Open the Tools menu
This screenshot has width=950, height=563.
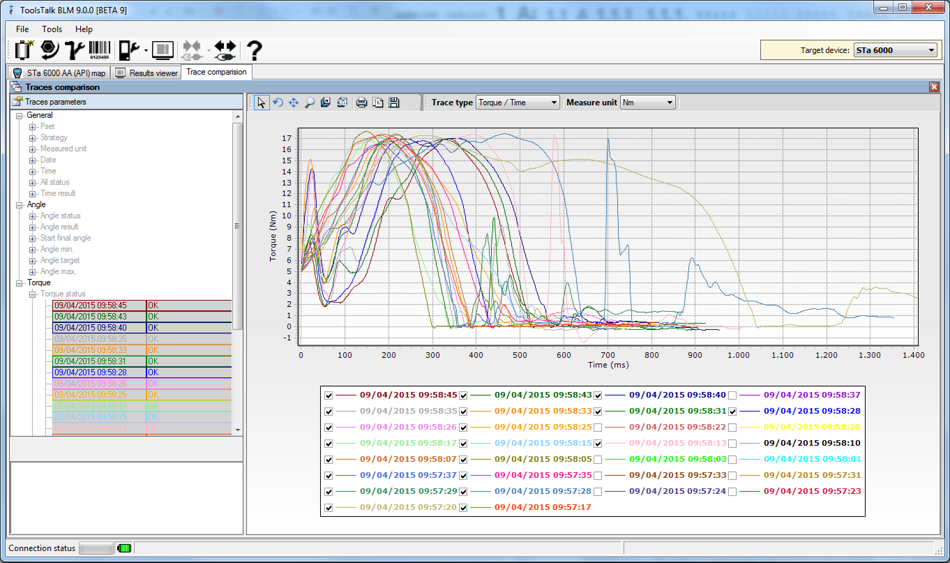[x=51, y=29]
